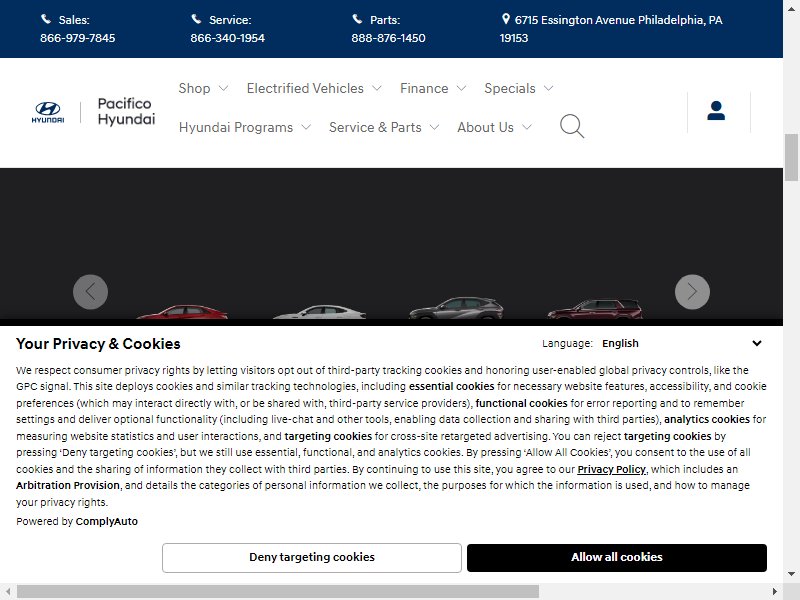Click the address map pin icon
The width and height of the screenshot is (800, 600).
pos(506,19)
